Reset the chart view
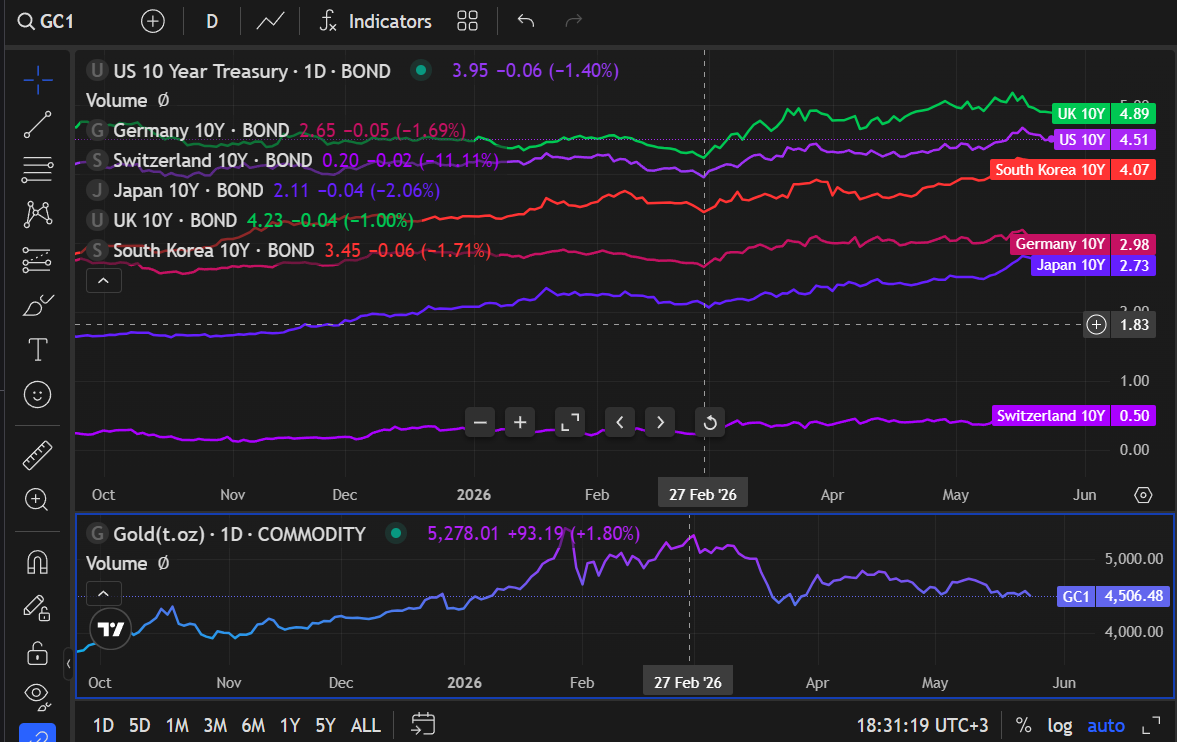The image size is (1177, 742). pos(709,423)
